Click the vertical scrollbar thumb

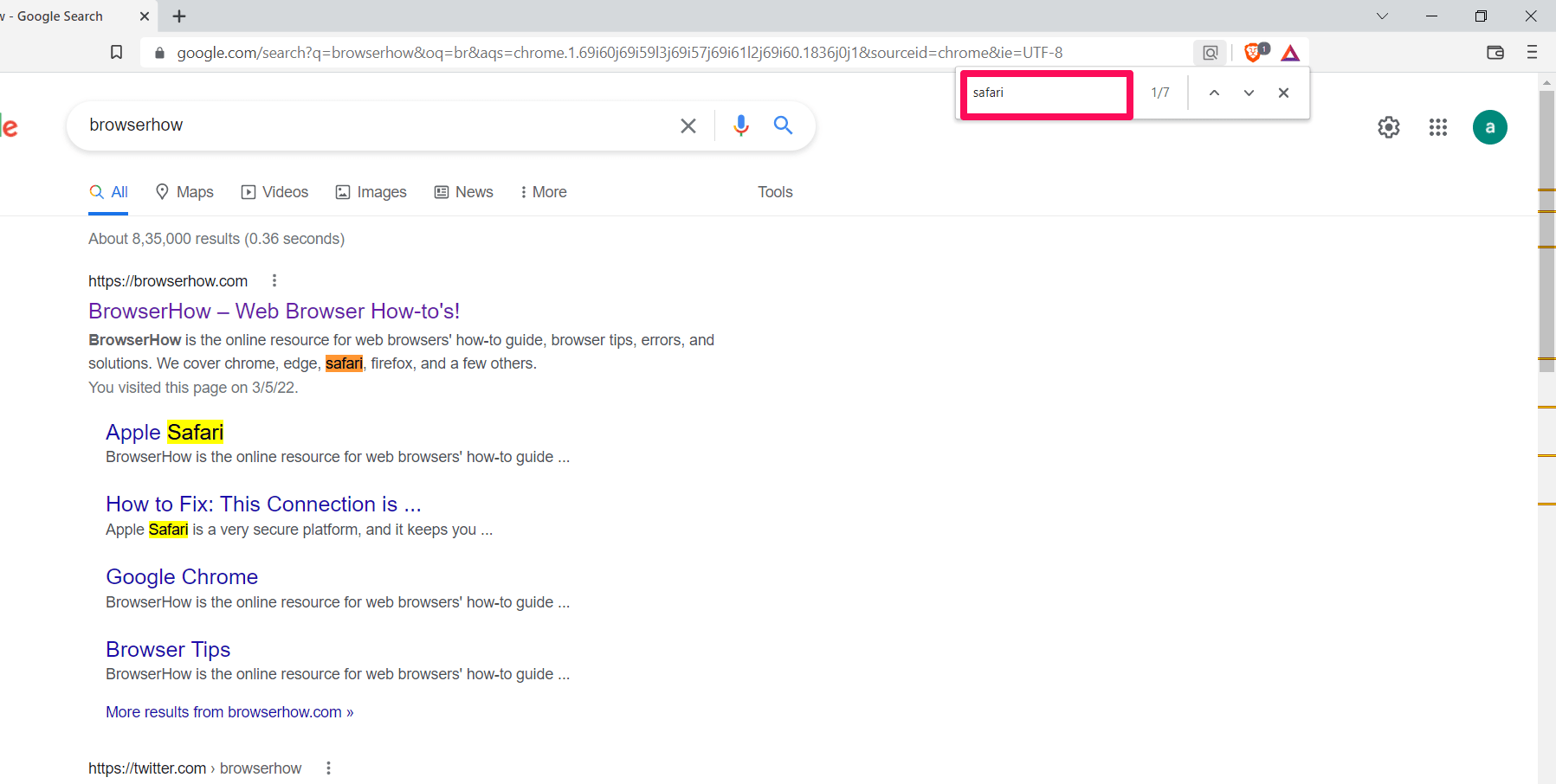(x=1546, y=231)
